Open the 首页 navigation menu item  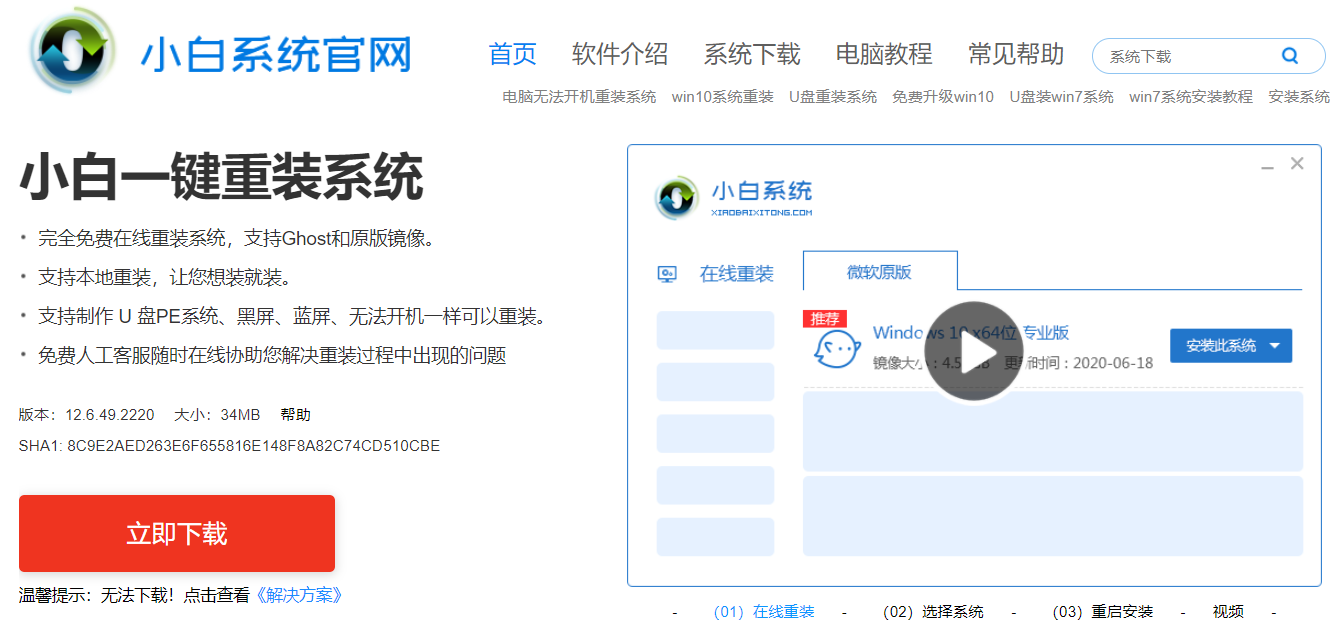point(512,54)
